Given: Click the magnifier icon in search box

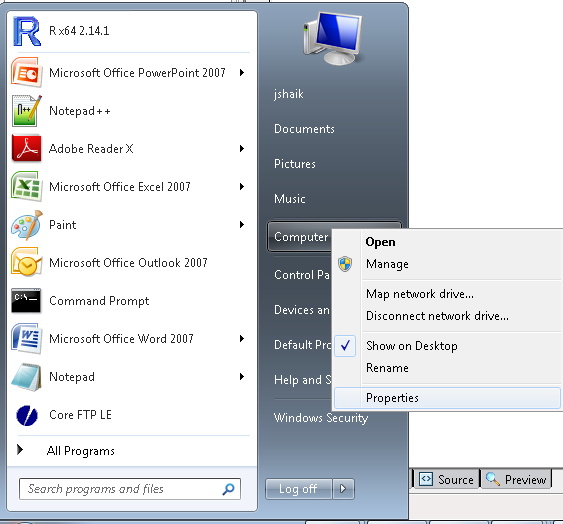Looking at the screenshot, I should coord(228,489).
